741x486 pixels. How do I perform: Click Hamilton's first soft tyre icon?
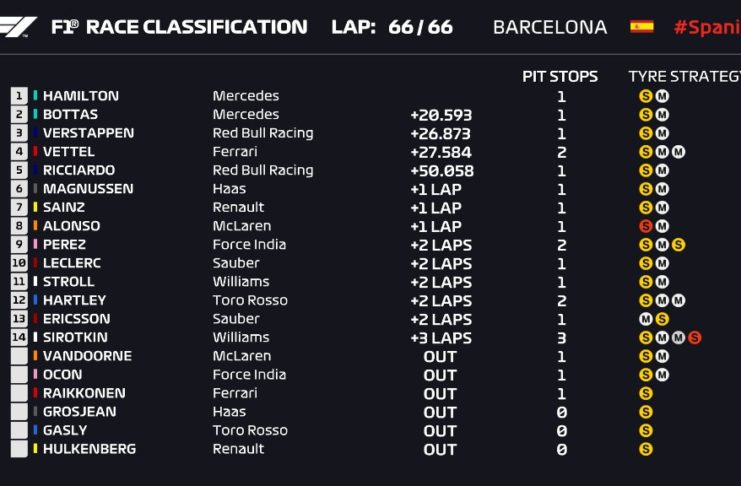[x=645, y=97]
